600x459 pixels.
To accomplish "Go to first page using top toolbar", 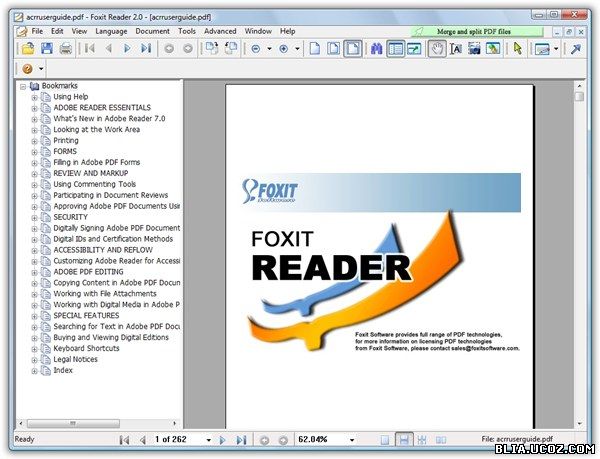I will click(90, 49).
